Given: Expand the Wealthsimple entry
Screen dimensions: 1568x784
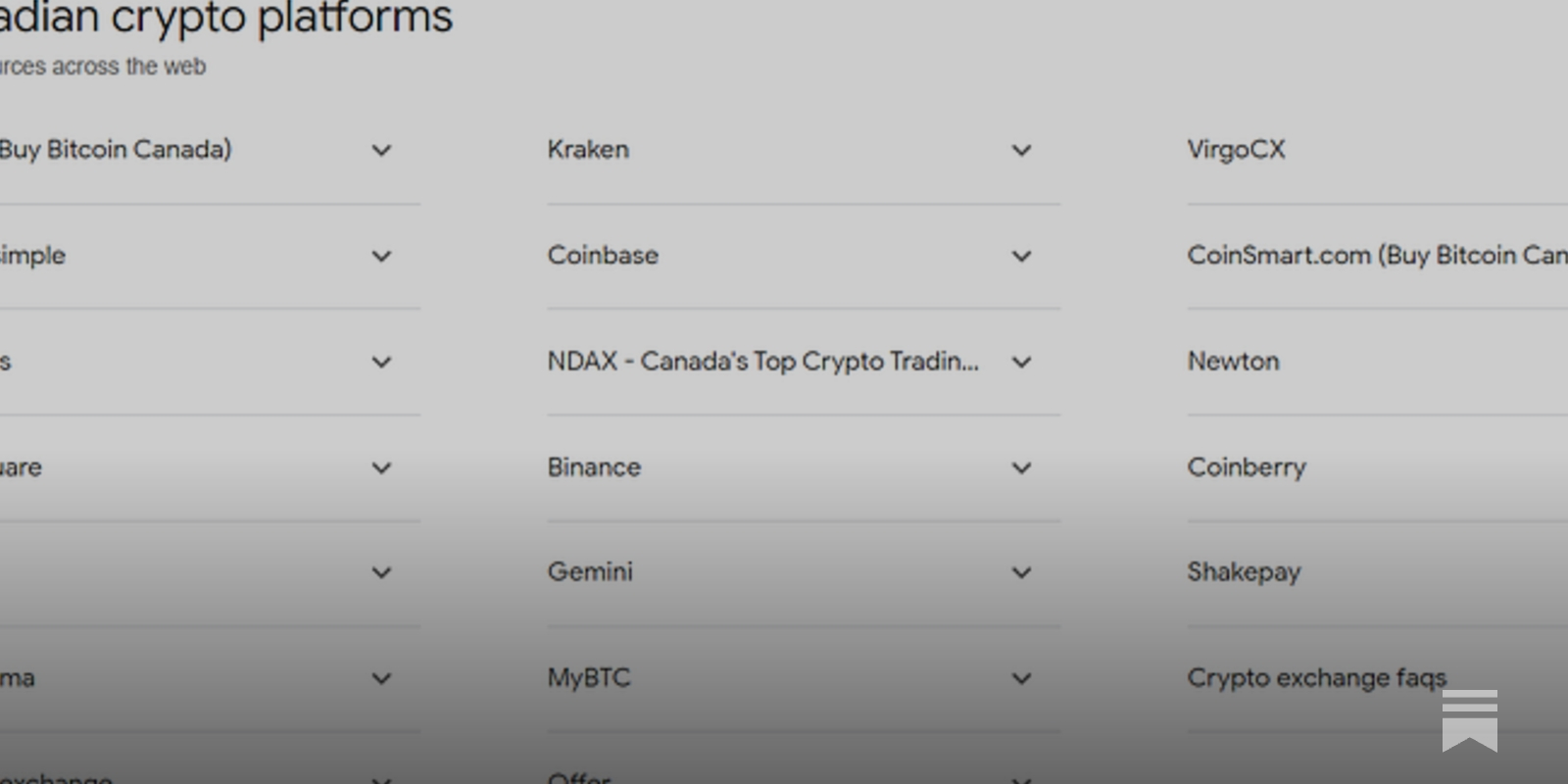Looking at the screenshot, I should coord(381,256).
